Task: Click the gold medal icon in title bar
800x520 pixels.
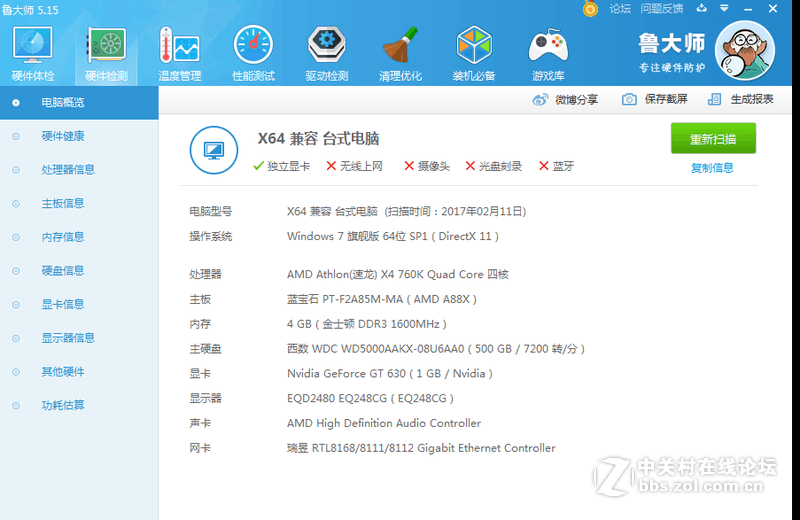Action: (590, 9)
